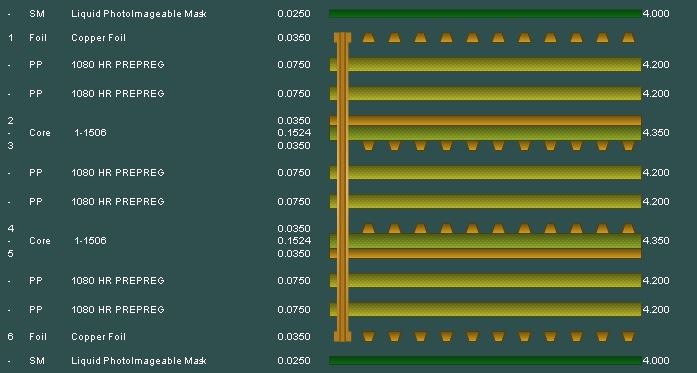This screenshot has width=697, height=373.
Task: Click the SM type label of the top row
Action: tap(37, 14)
